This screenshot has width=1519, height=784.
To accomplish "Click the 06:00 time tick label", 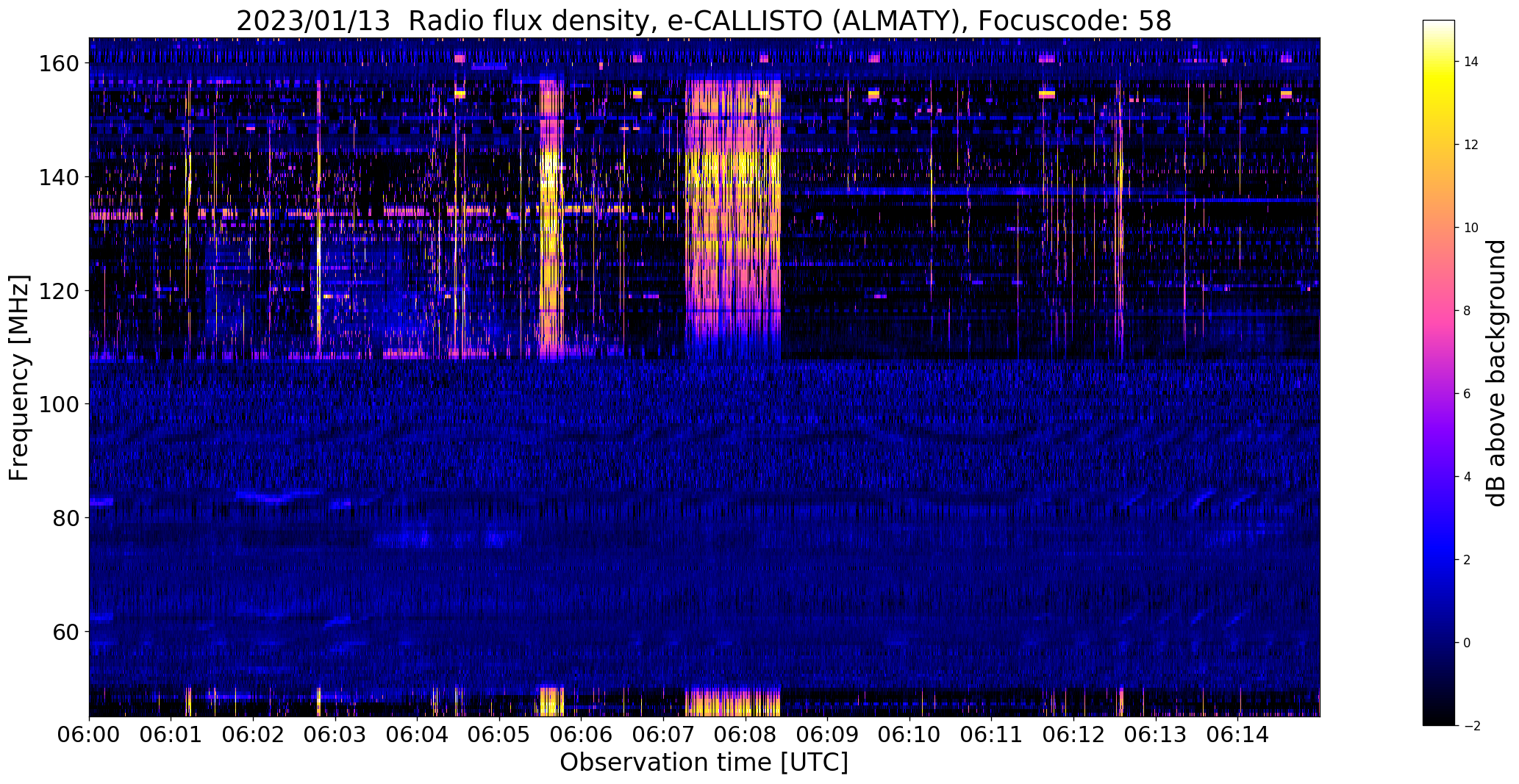I will (89, 733).
